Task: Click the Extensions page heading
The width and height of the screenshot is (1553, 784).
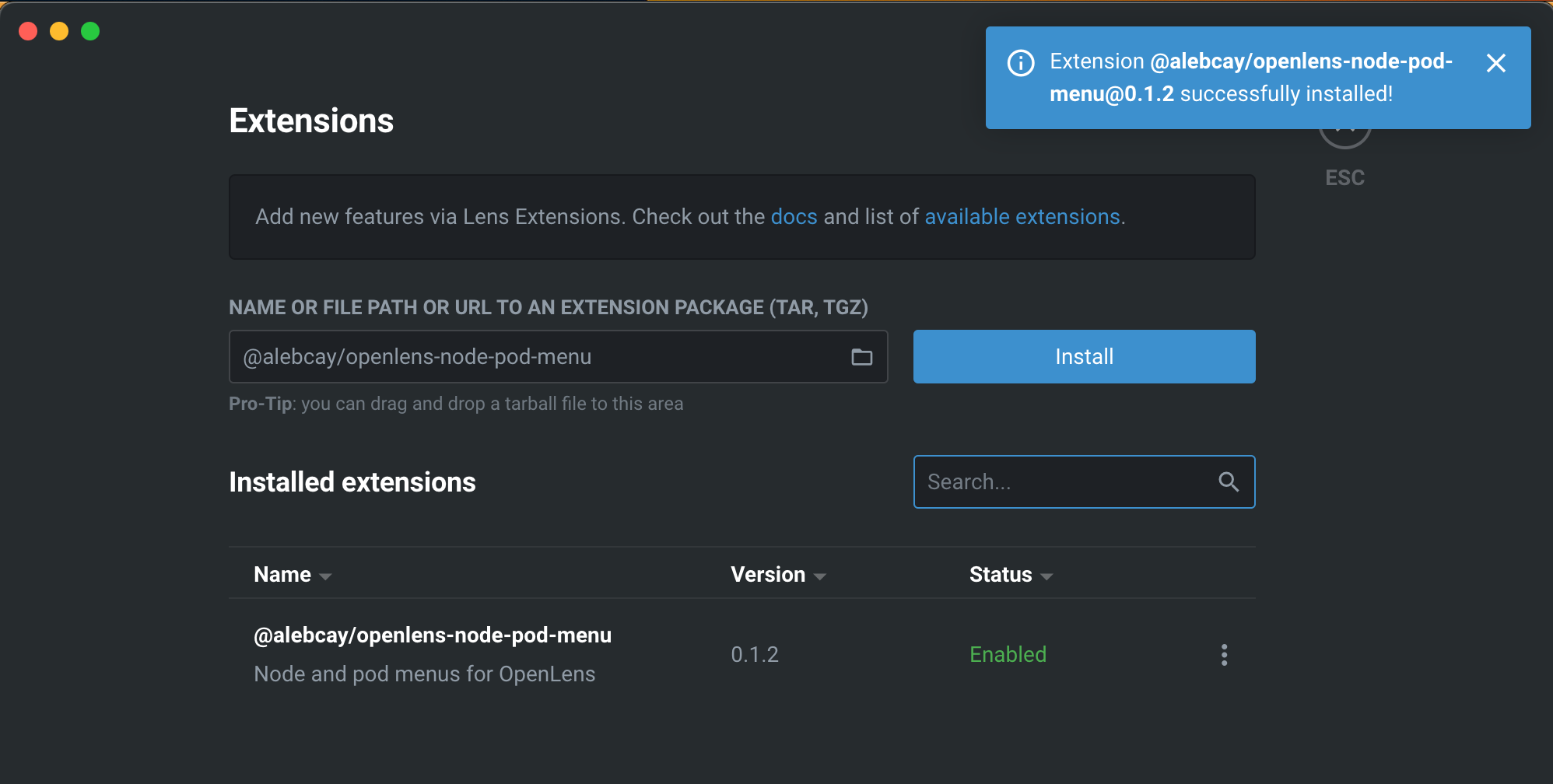Action: pyautogui.click(x=311, y=121)
